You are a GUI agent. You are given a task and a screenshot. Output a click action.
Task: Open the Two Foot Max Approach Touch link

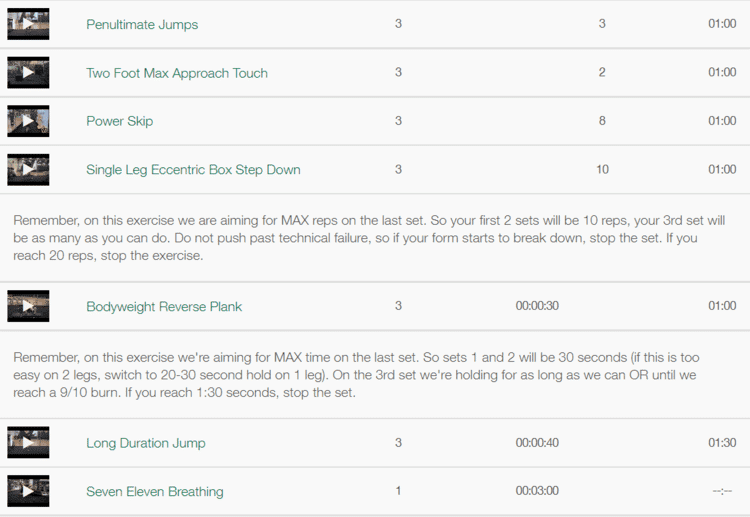click(x=177, y=73)
